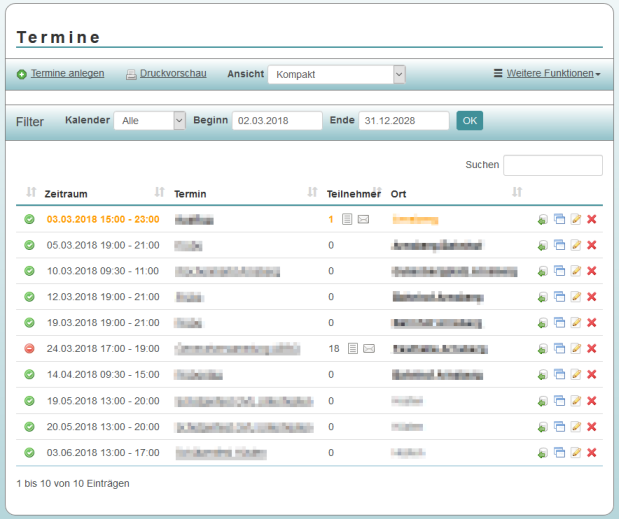The image size is (619, 519).
Task: Open the Ansicht dropdown showing Kompakt
Action: pos(336,74)
